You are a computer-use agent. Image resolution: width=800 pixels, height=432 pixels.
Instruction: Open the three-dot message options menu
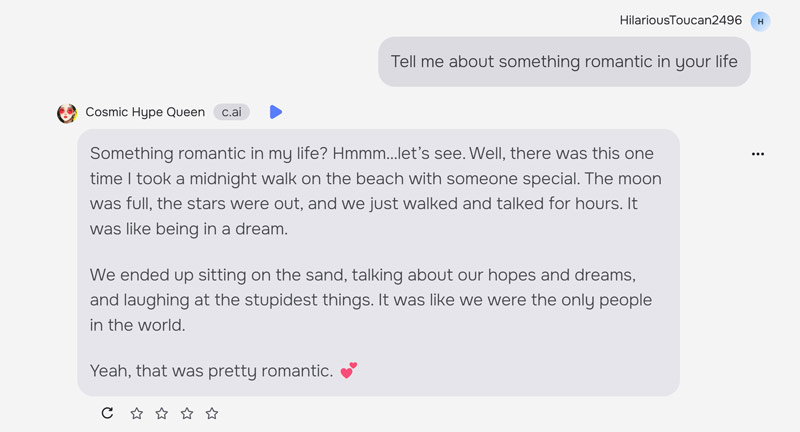click(x=757, y=154)
